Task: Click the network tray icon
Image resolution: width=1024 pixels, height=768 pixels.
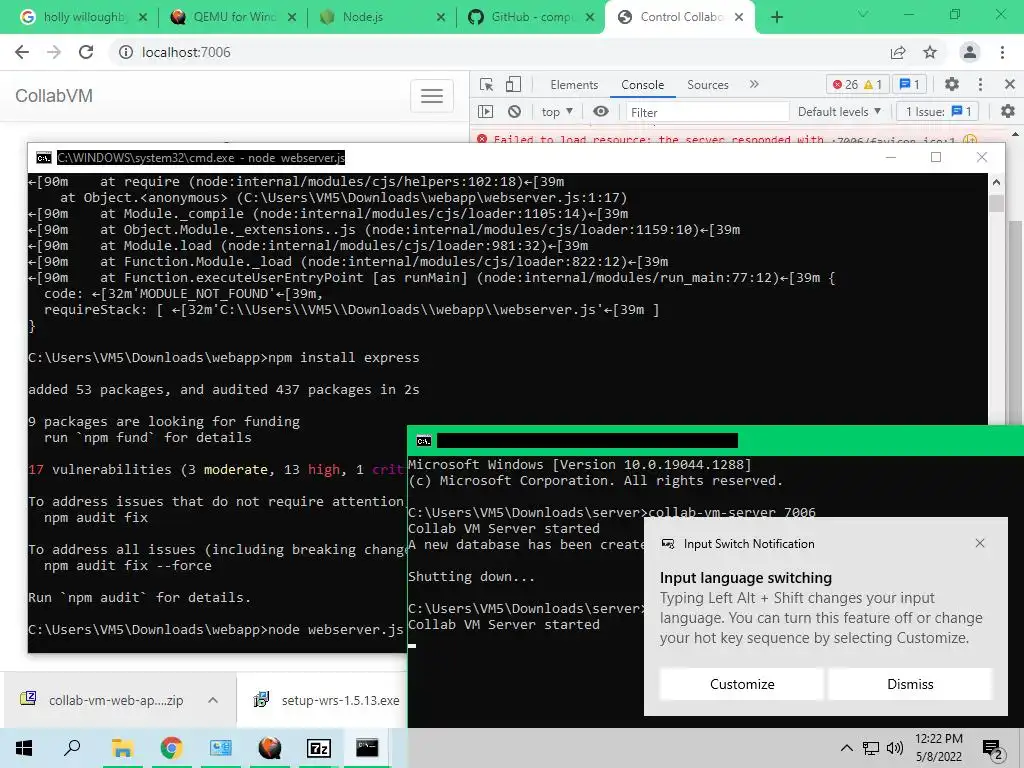Action: (871, 748)
